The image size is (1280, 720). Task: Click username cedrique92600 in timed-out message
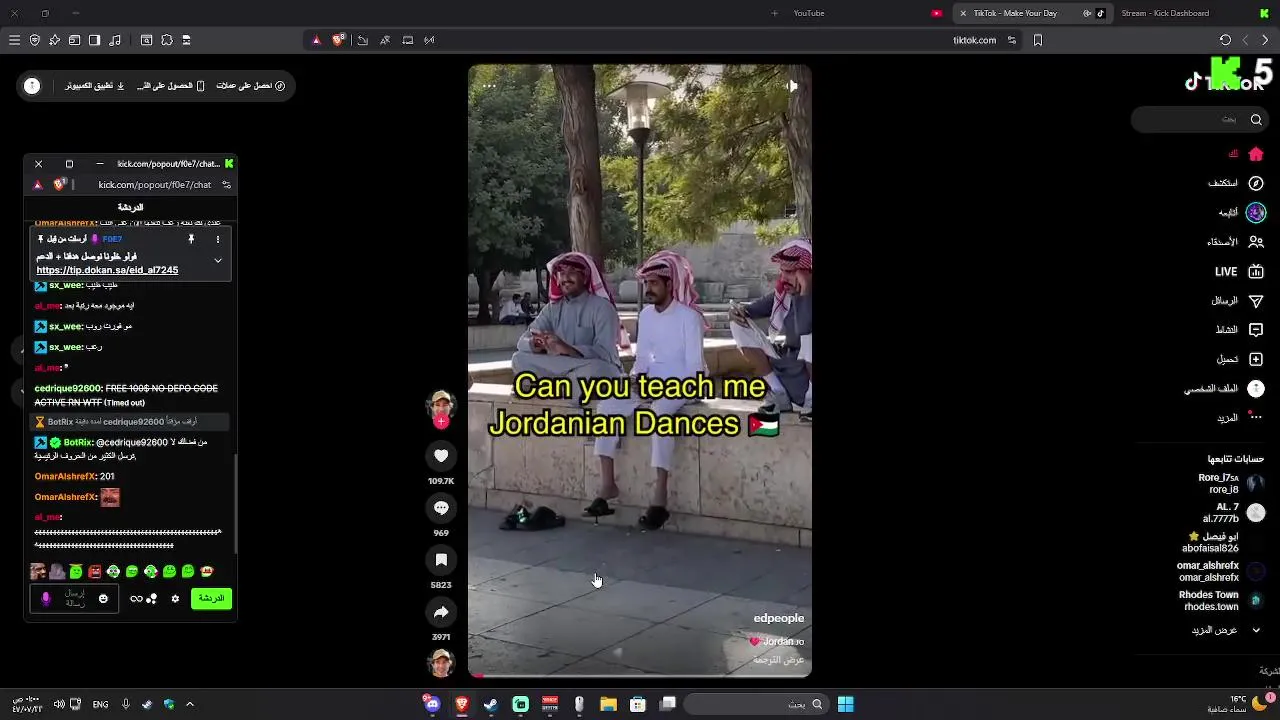coord(68,388)
